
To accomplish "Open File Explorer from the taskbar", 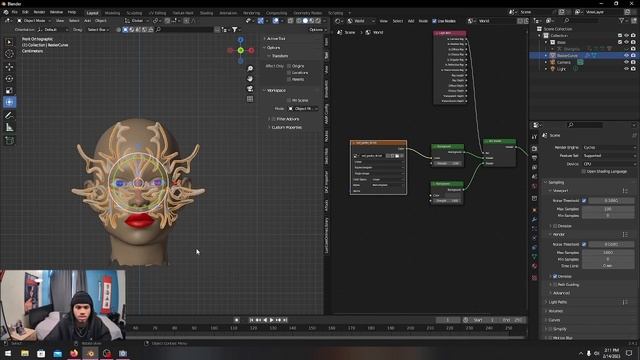I will click(x=25, y=353).
